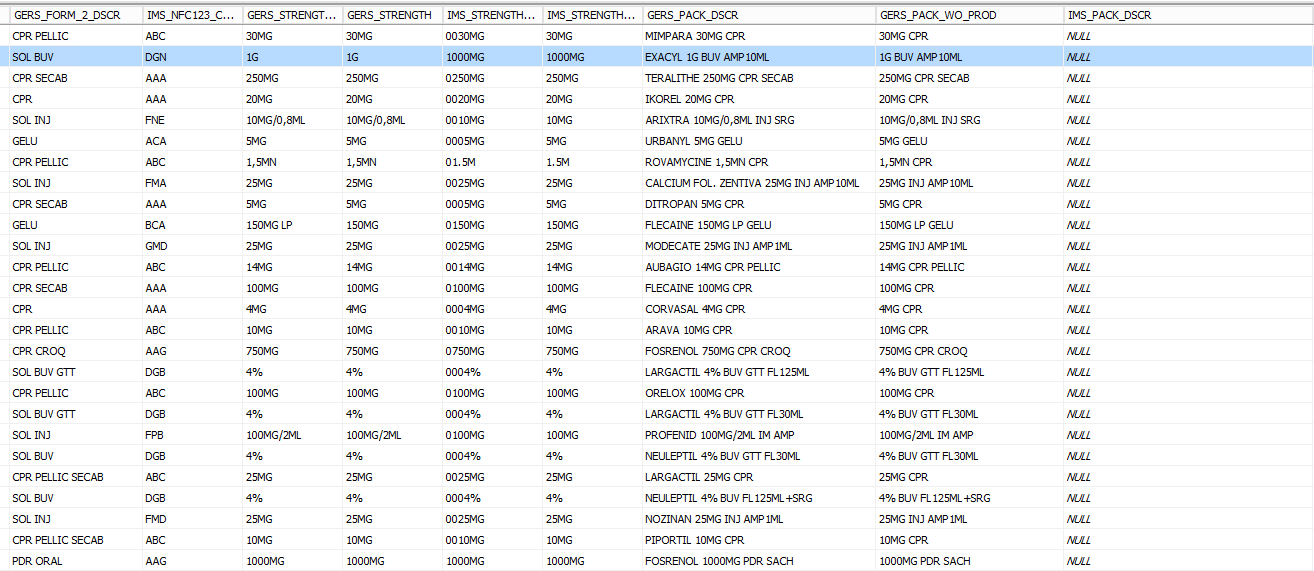Select strength cell 0750MG
Viewport: 1314px width, 571px height.
[492, 351]
